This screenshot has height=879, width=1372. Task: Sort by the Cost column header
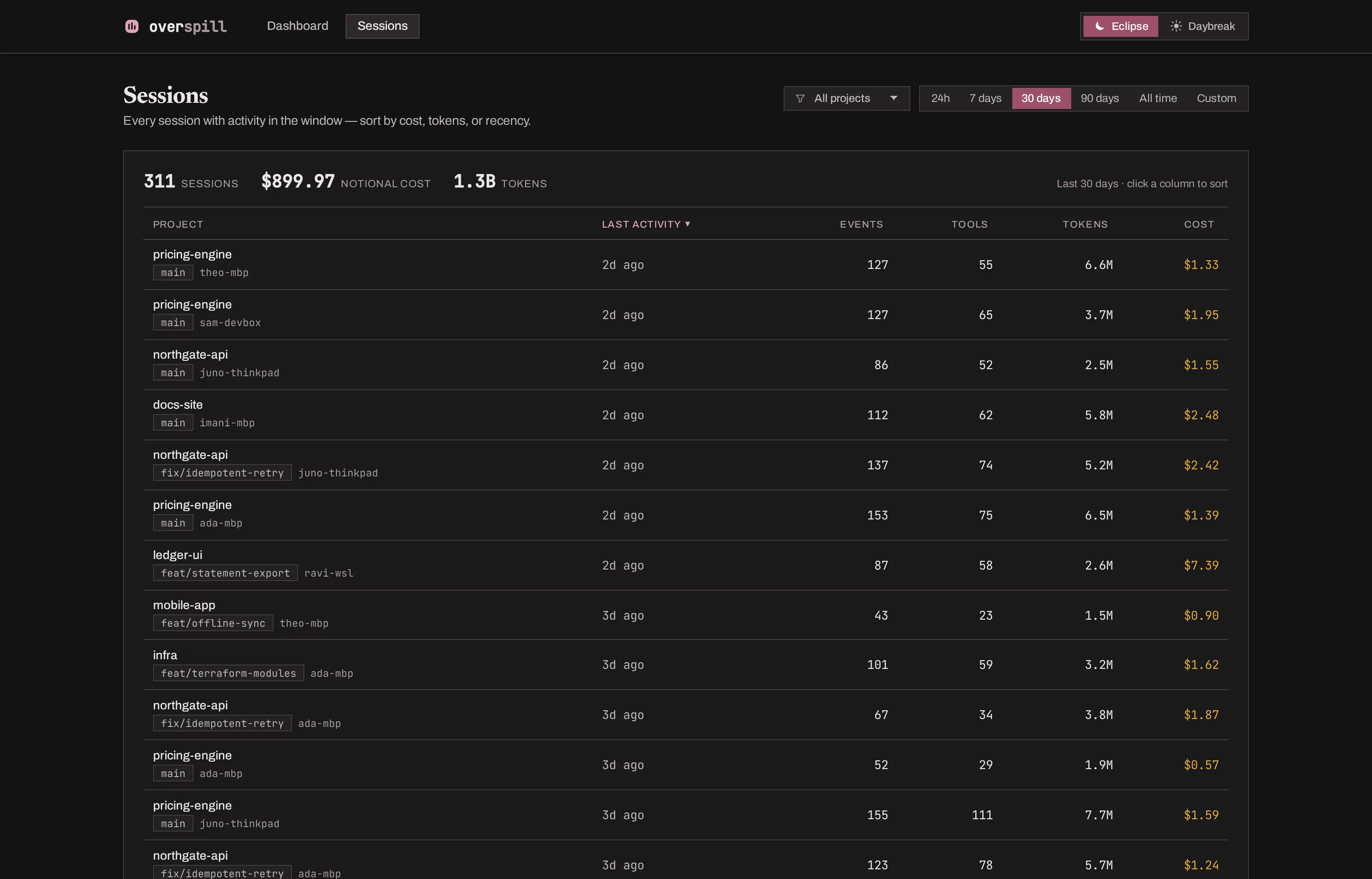tap(1198, 224)
